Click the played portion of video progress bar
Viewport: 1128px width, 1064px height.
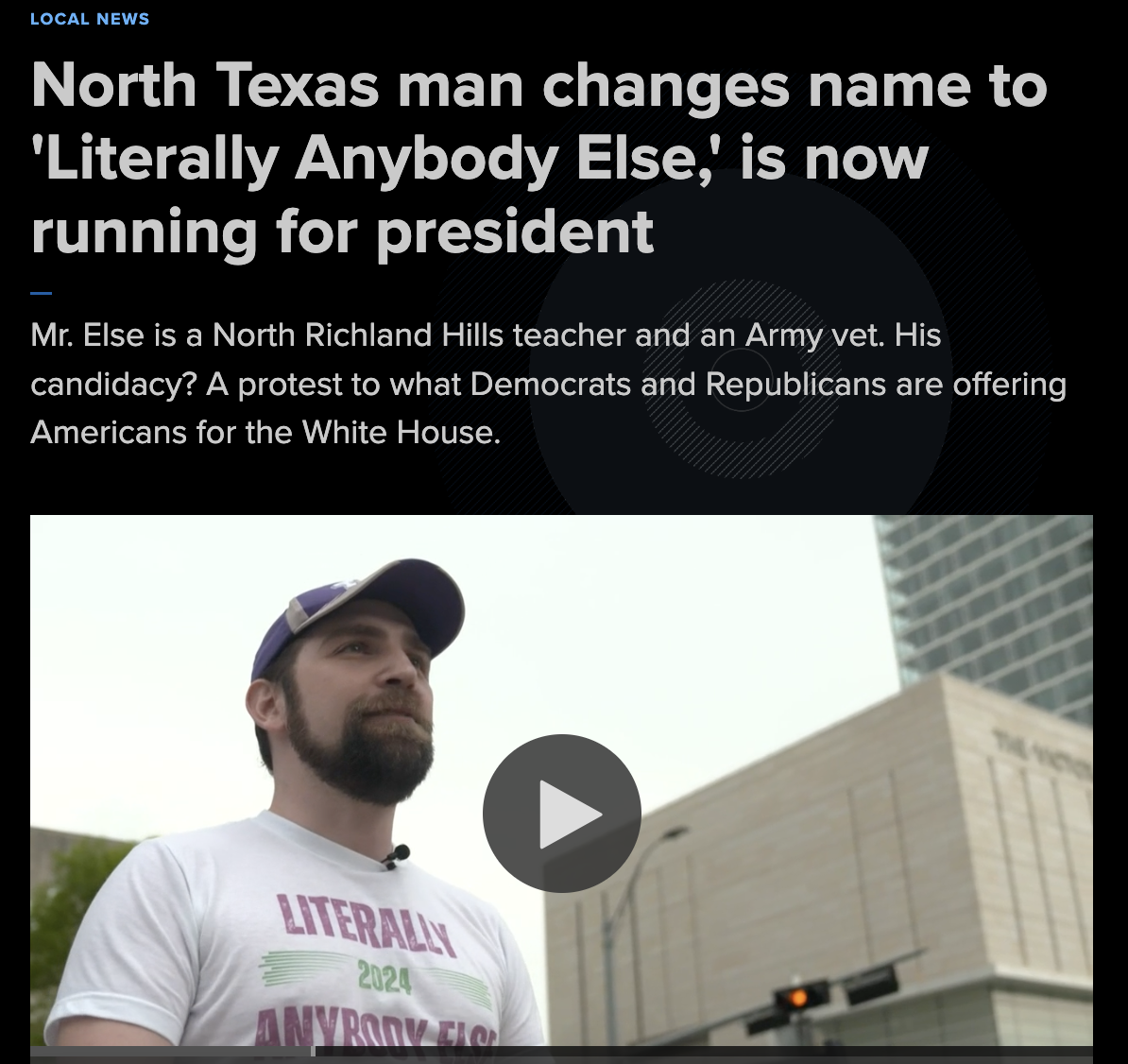click(x=170, y=1052)
